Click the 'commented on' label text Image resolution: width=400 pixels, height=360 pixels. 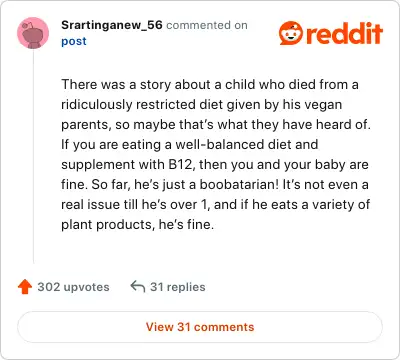click(207, 25)
